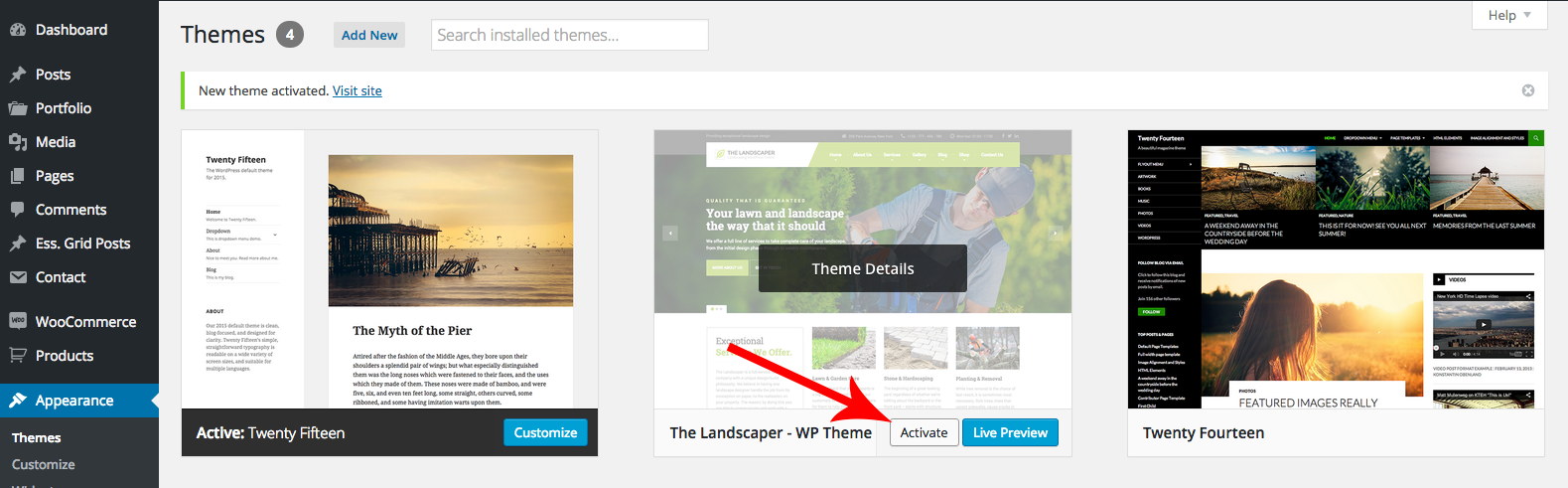Viewport: 1568px width, 488px height.
Task: Focus the Search installed themes field
Action: coord(570,35)
